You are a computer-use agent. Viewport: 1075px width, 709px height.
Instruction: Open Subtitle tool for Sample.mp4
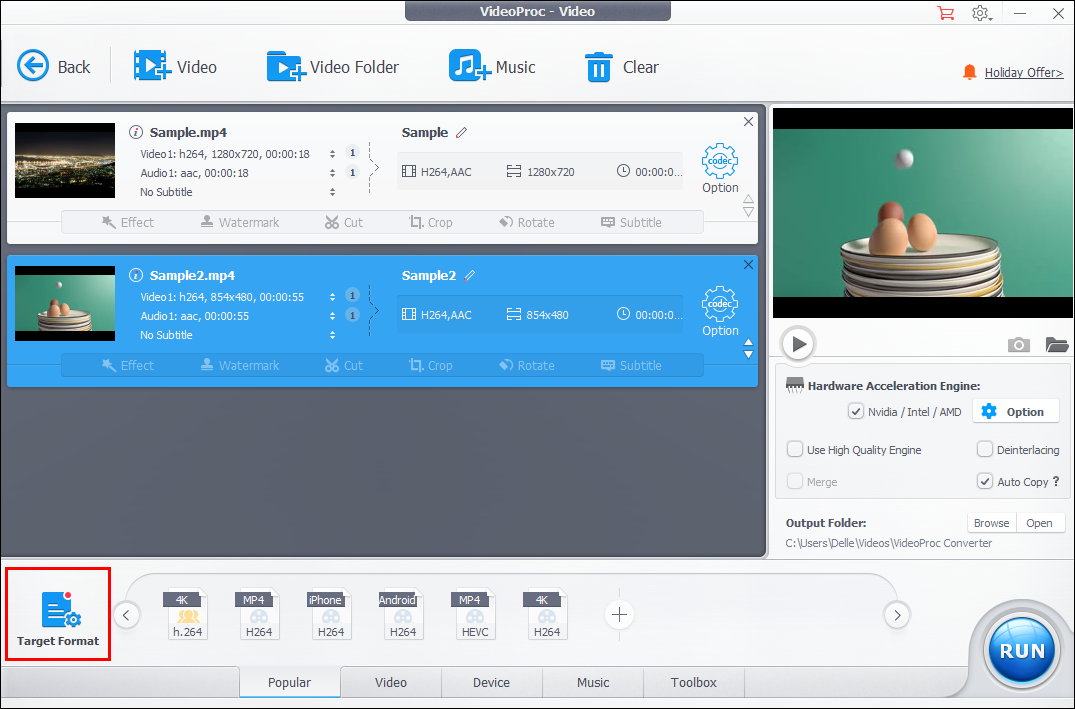(x=631, y=222)
